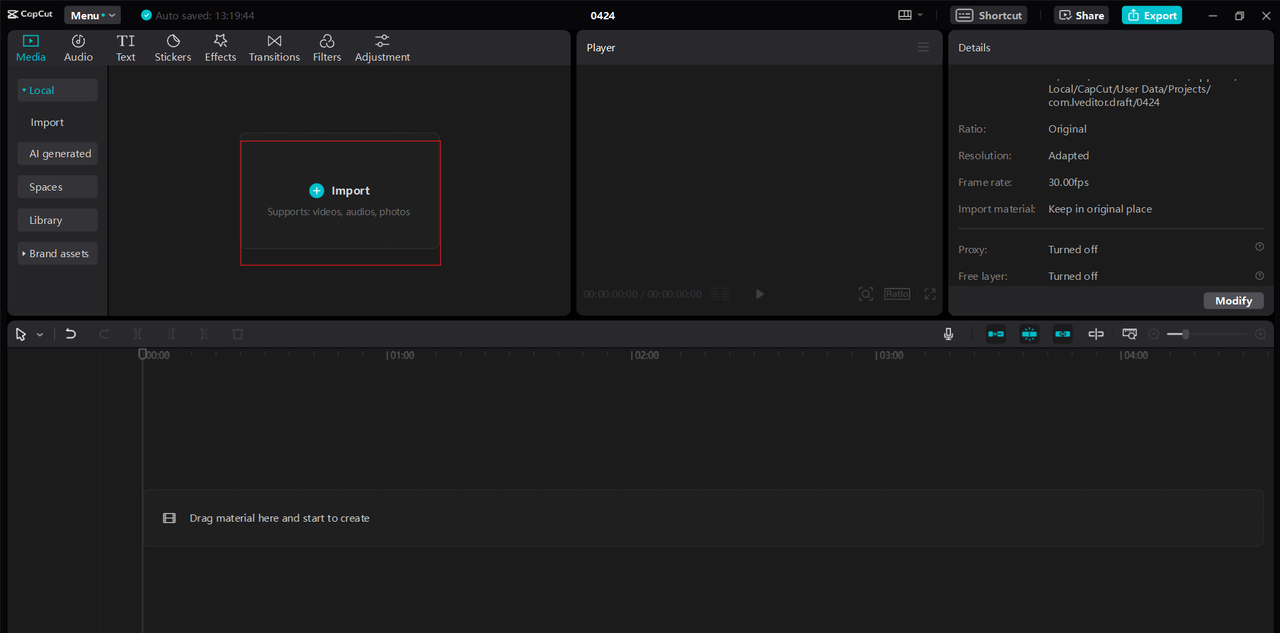Click the Split clip icon
The width and height of the screenshot is (1280, 633).
tap(138, 334)
